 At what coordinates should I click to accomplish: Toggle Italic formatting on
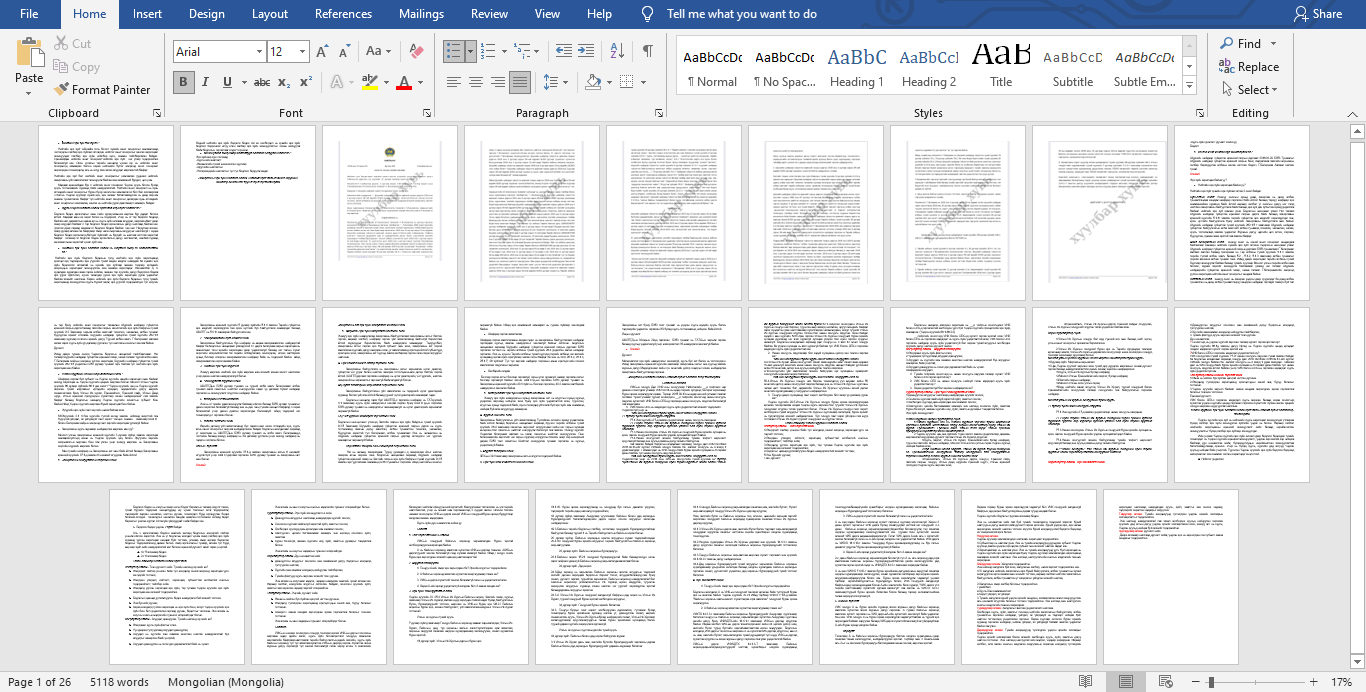click(206, 82)
